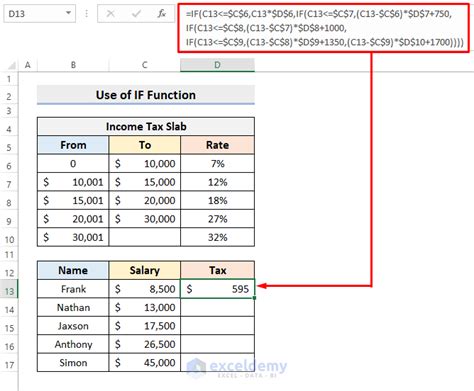Select row 17 header
The width and height of the screenshot is (474, 391).
[x=9, y=365]
